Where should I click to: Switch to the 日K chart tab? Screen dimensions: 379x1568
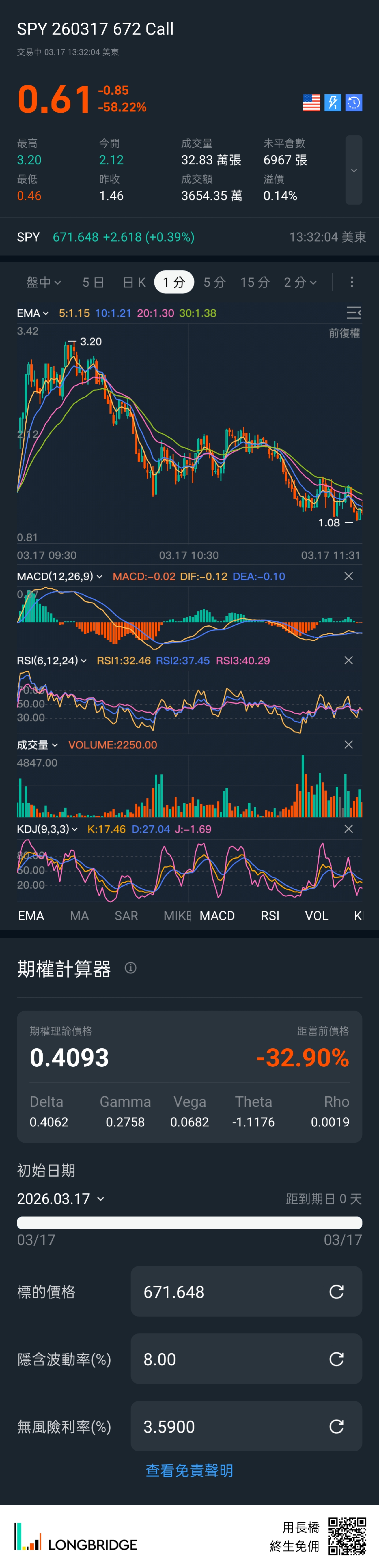(134, 282)
